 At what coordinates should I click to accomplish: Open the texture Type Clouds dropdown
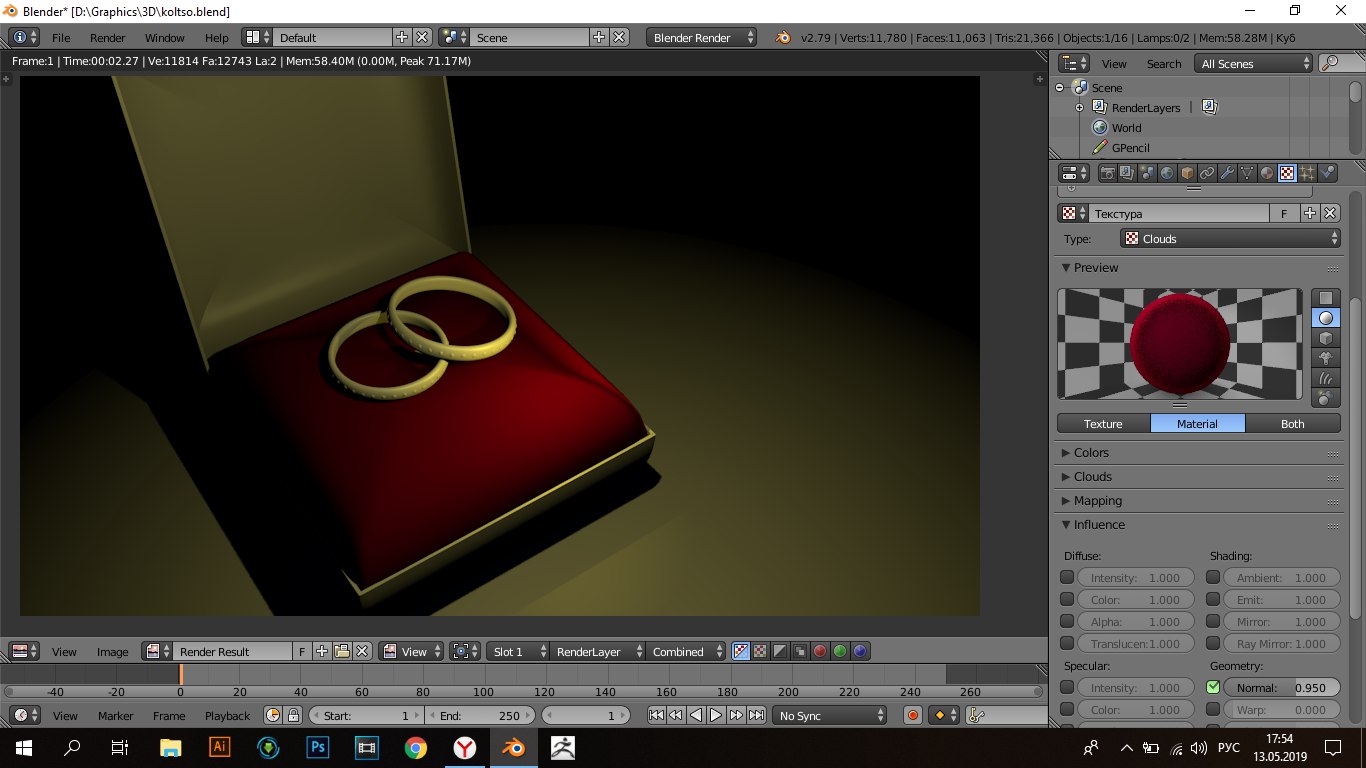point(1230,238)
